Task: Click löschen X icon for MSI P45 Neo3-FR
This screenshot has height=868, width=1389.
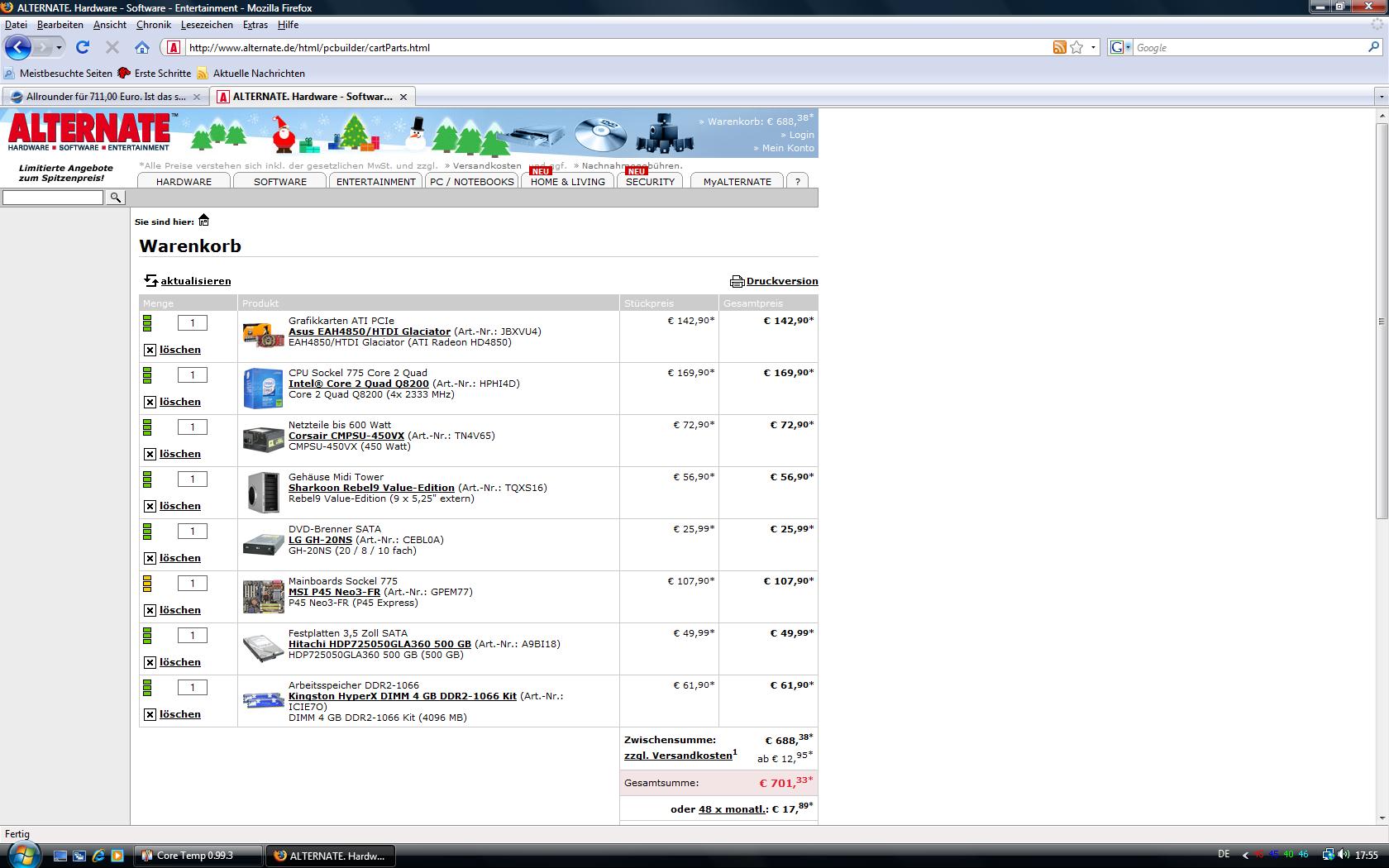Action: 150,610
